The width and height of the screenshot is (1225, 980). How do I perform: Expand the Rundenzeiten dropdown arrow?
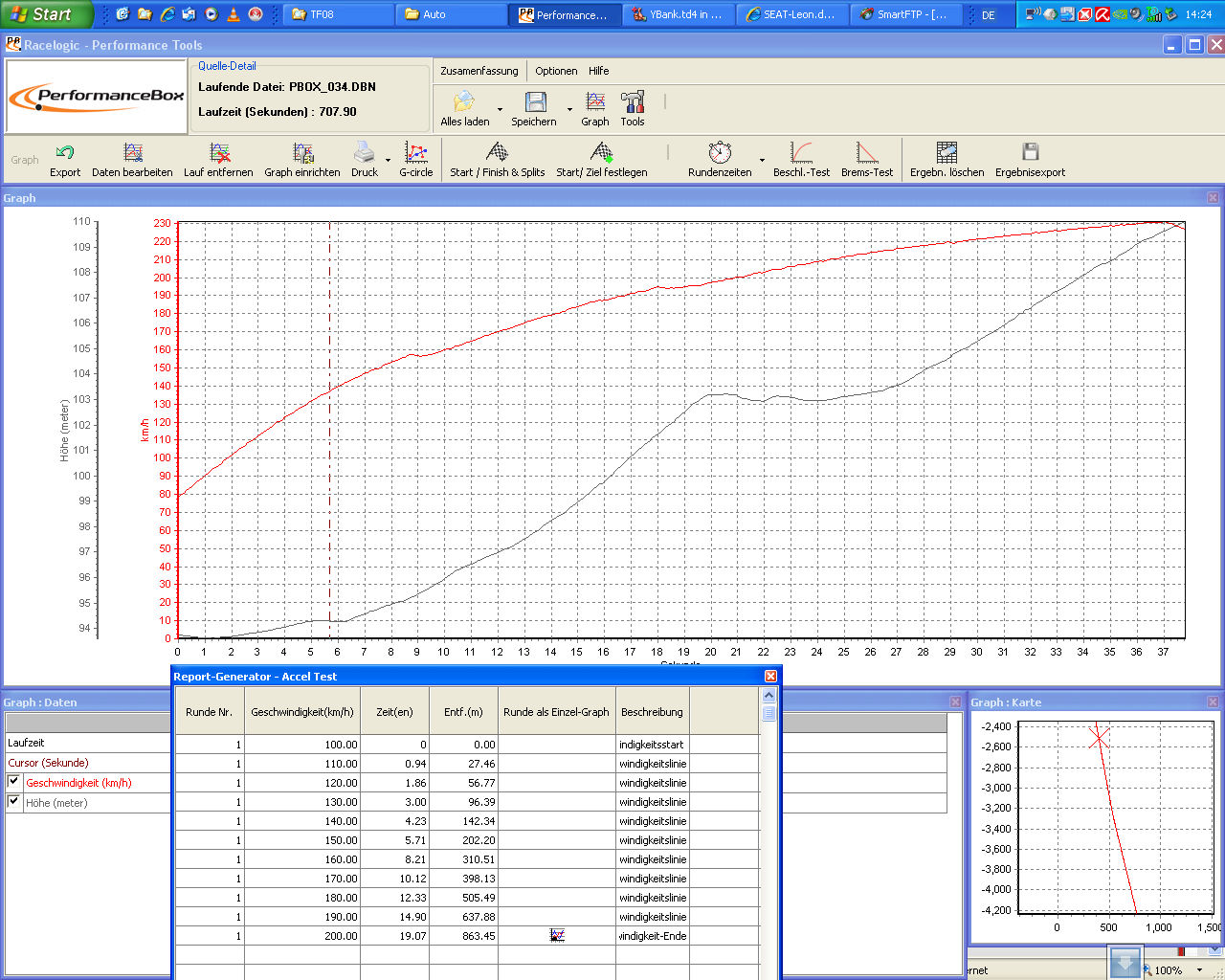point(762,161)
